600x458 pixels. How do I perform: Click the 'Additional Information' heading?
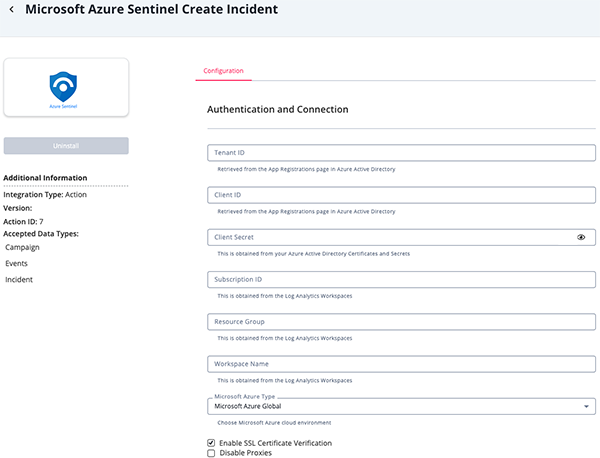click(45, 178)
